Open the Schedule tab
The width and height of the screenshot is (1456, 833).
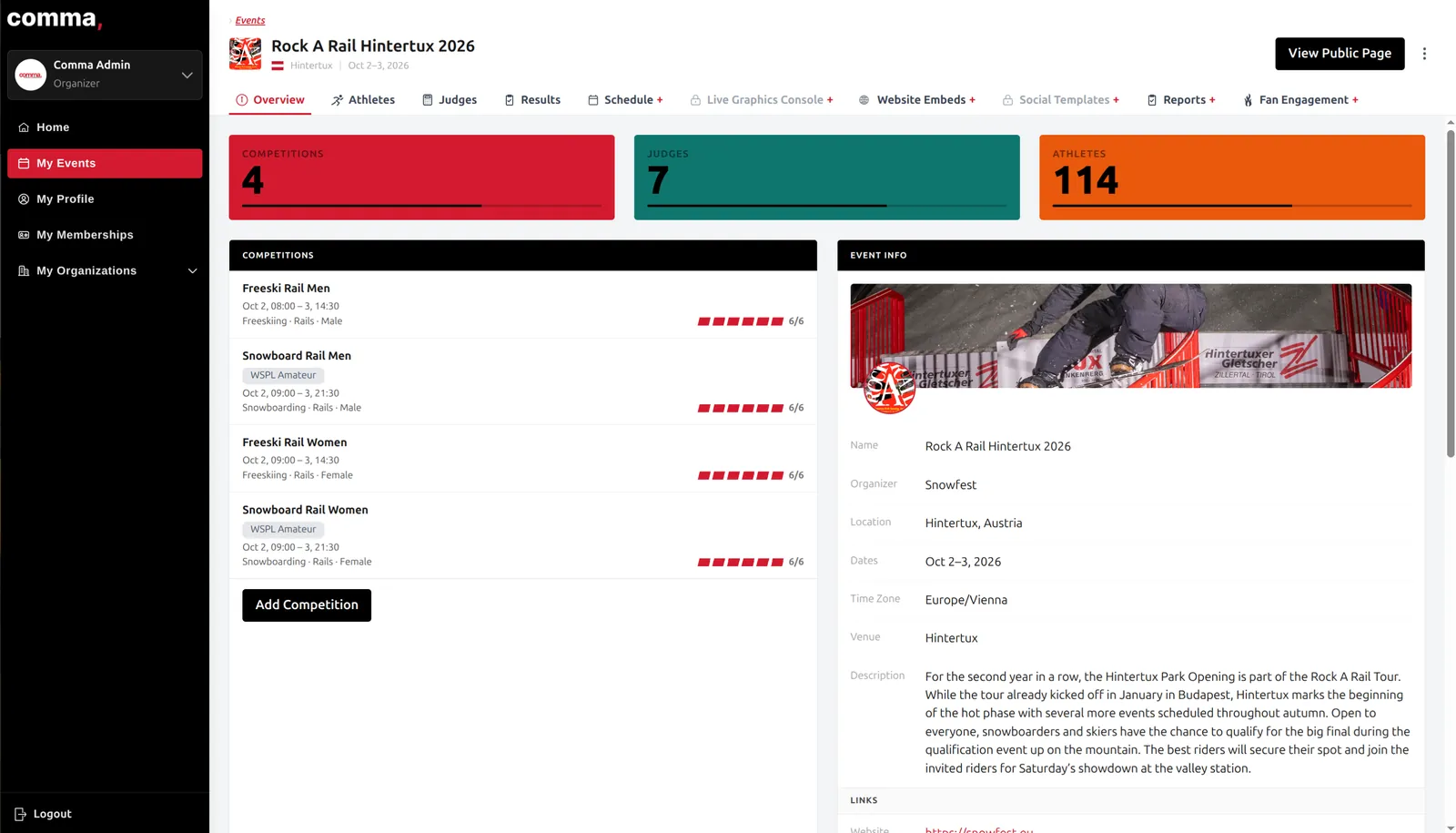click(625, 100)
